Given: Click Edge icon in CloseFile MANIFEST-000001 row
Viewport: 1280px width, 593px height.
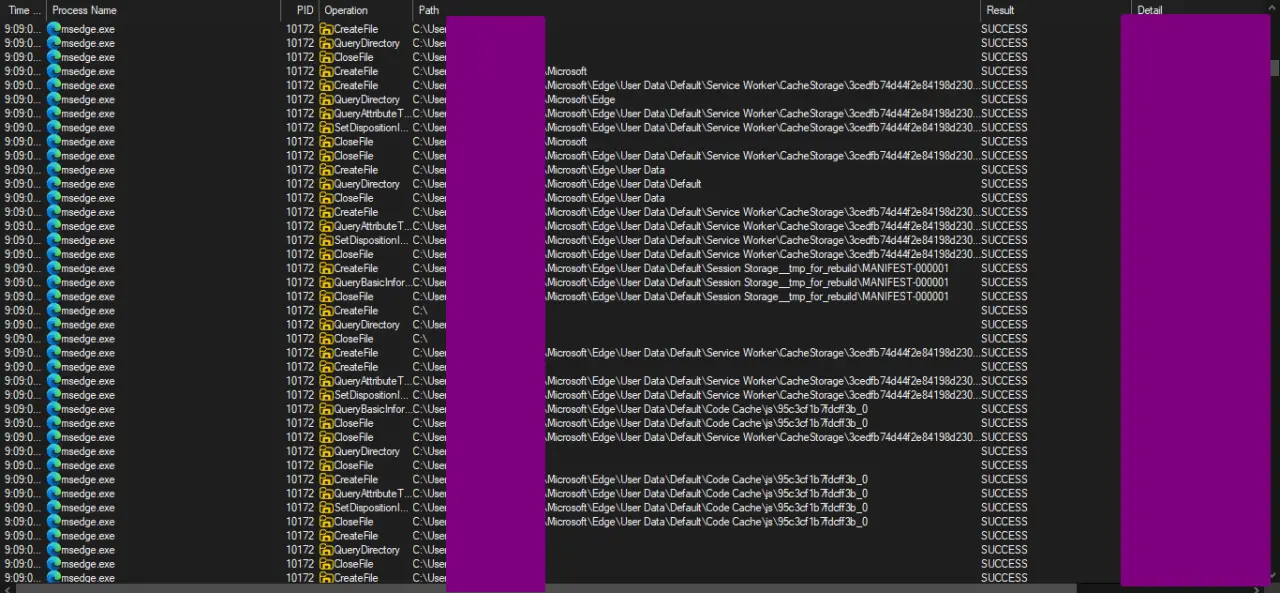Looking at the screenshot, I should click(54, 297).
